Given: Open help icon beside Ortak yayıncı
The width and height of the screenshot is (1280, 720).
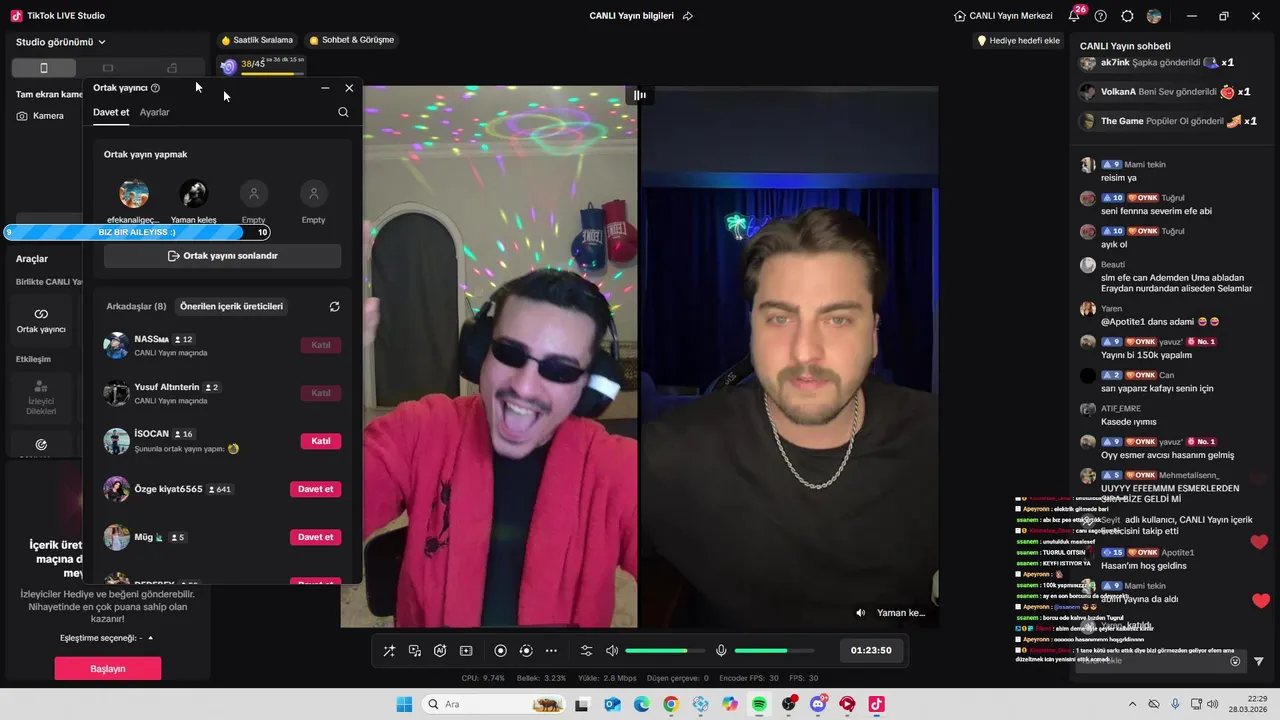Looking at the screenshot, I should [155, 88].
